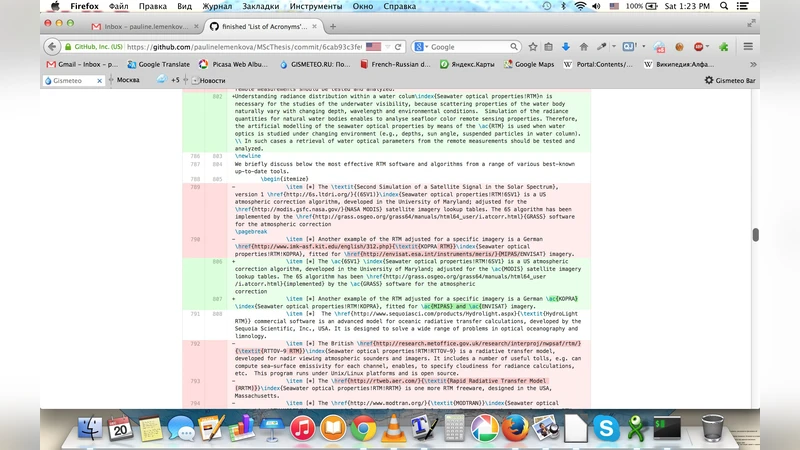
Task: Open the Picasa Web Albums bookmark
Action: [233, 64]
